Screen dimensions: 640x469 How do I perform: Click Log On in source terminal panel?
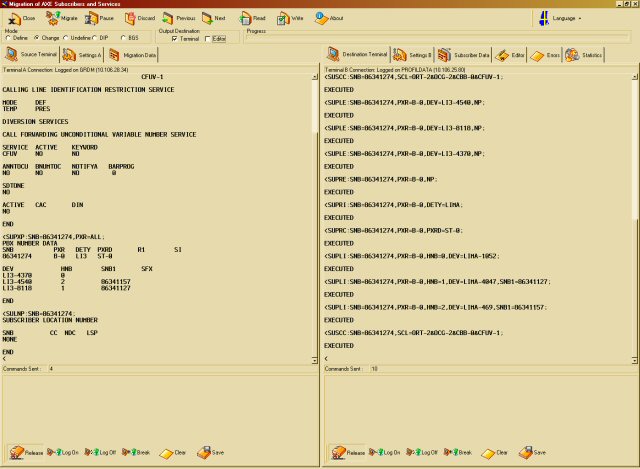pos(65,452)
